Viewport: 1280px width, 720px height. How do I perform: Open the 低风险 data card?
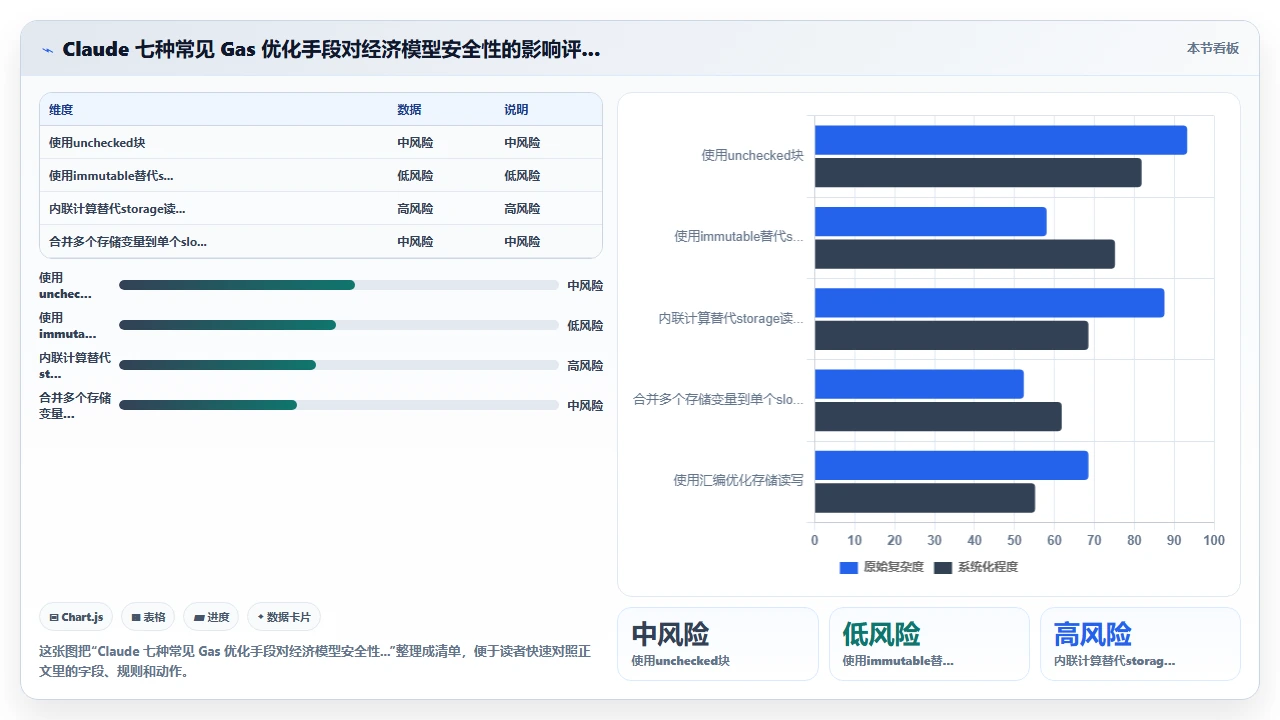(x=929, y=644)
